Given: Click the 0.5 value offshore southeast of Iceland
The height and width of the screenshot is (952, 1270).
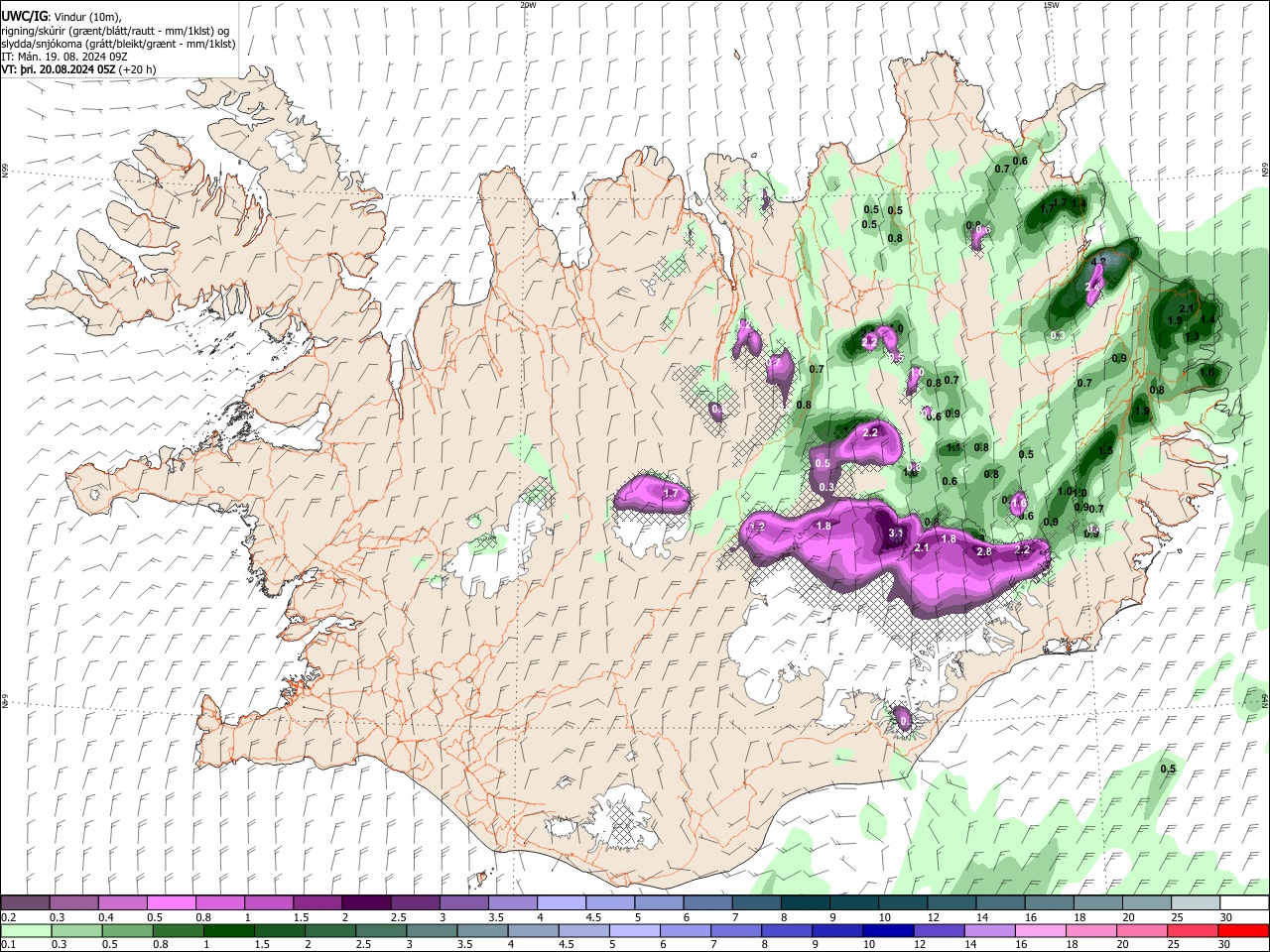Looking at the screenshot, I should 1168,769.
